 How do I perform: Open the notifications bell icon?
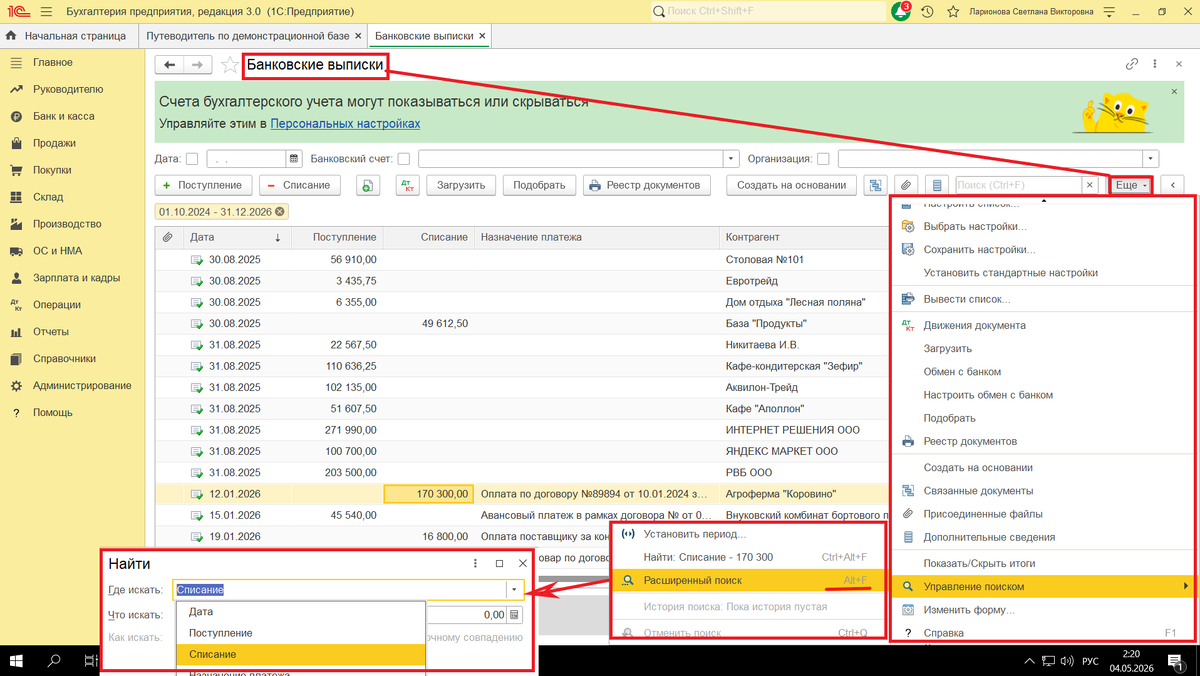pos(901,12)
